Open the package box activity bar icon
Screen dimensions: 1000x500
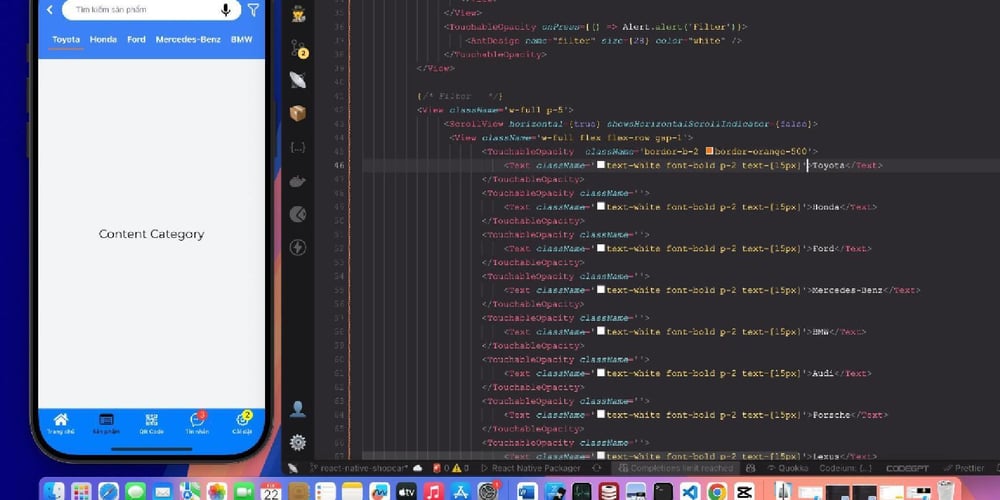click(x=298, y=114)
